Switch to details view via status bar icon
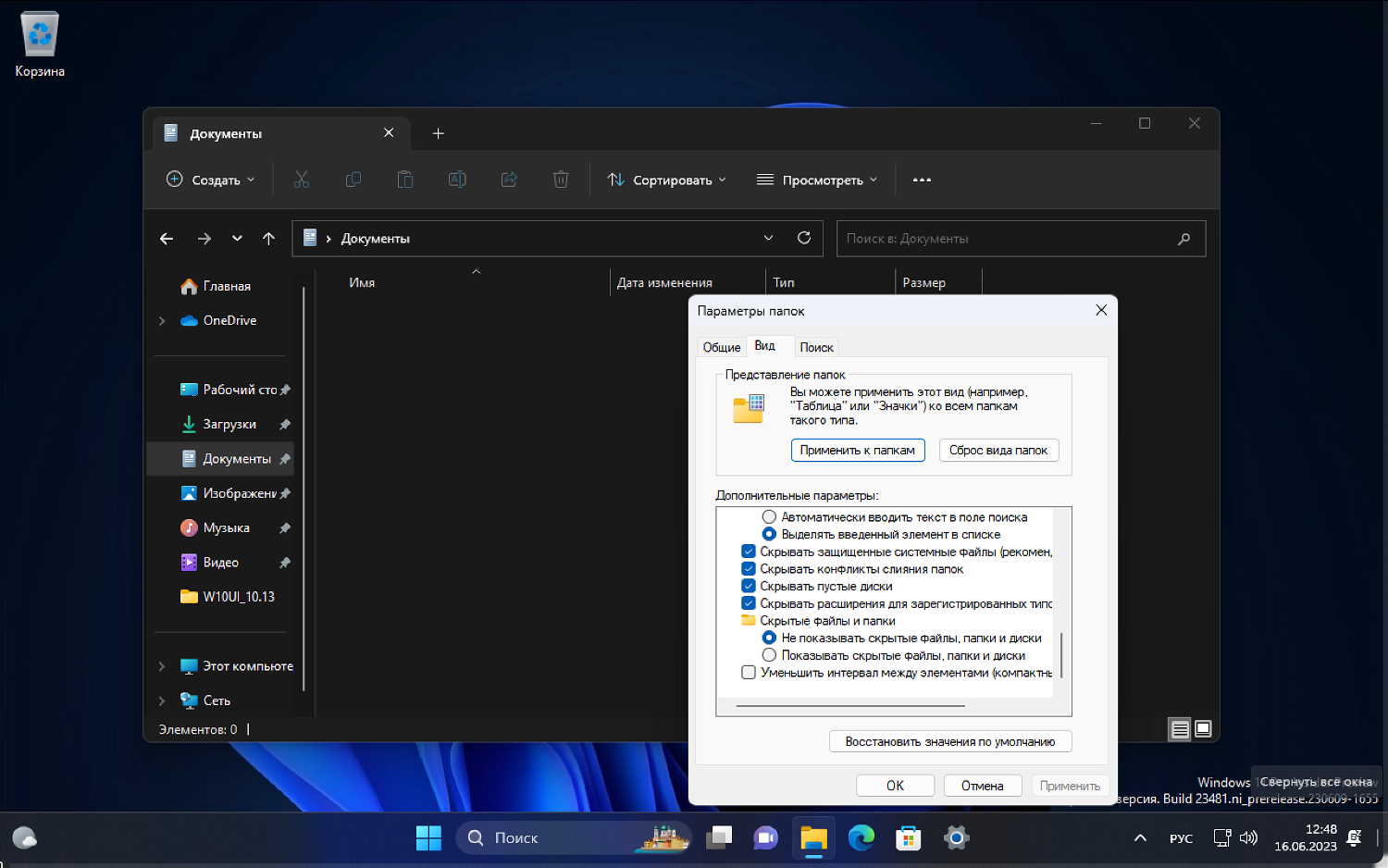 tap(1180, 729)
